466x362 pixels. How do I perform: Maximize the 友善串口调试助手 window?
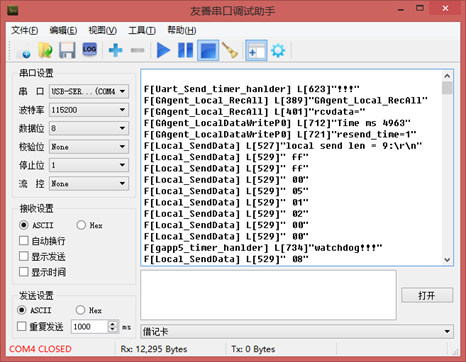[420, 9]
